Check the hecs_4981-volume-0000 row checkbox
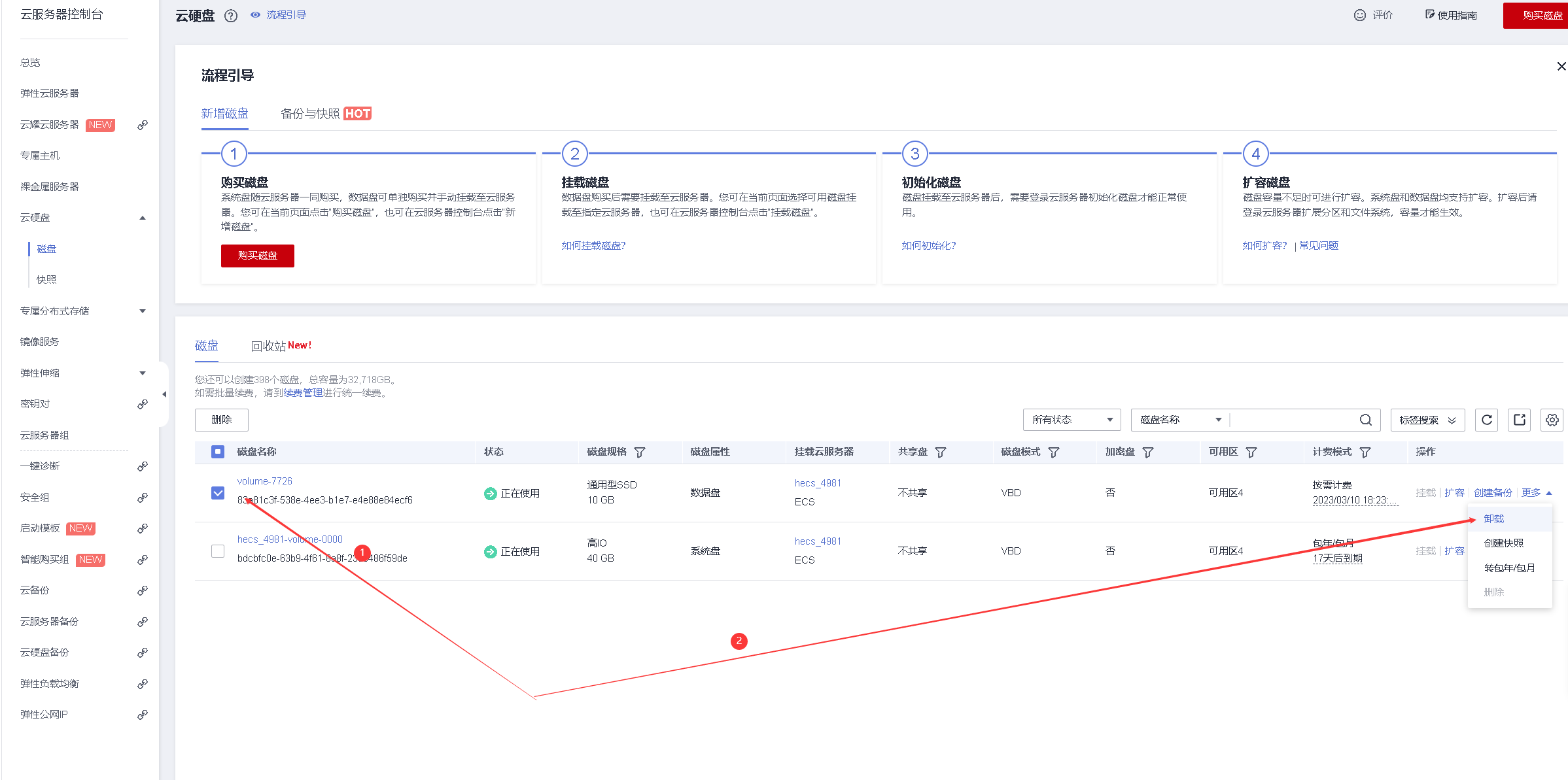 [218, 551]
